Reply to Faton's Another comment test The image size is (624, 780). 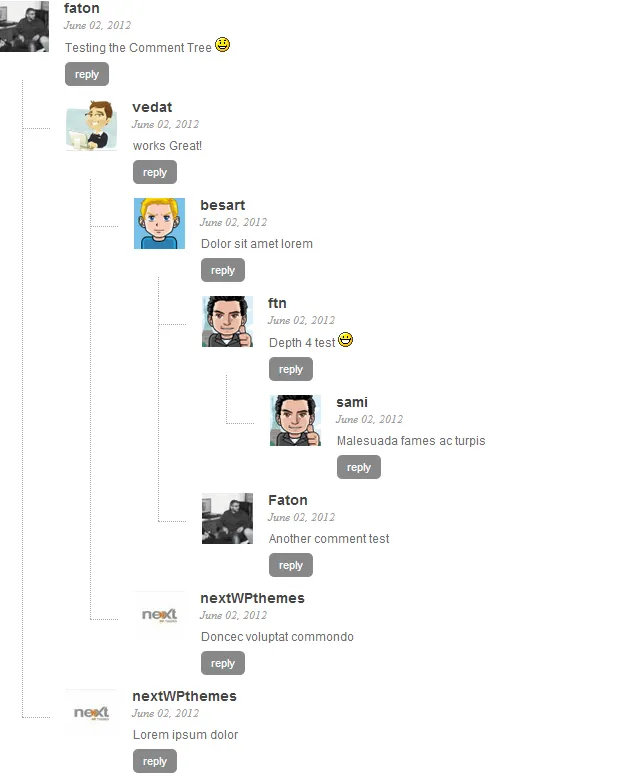click(x=291, y=565)
